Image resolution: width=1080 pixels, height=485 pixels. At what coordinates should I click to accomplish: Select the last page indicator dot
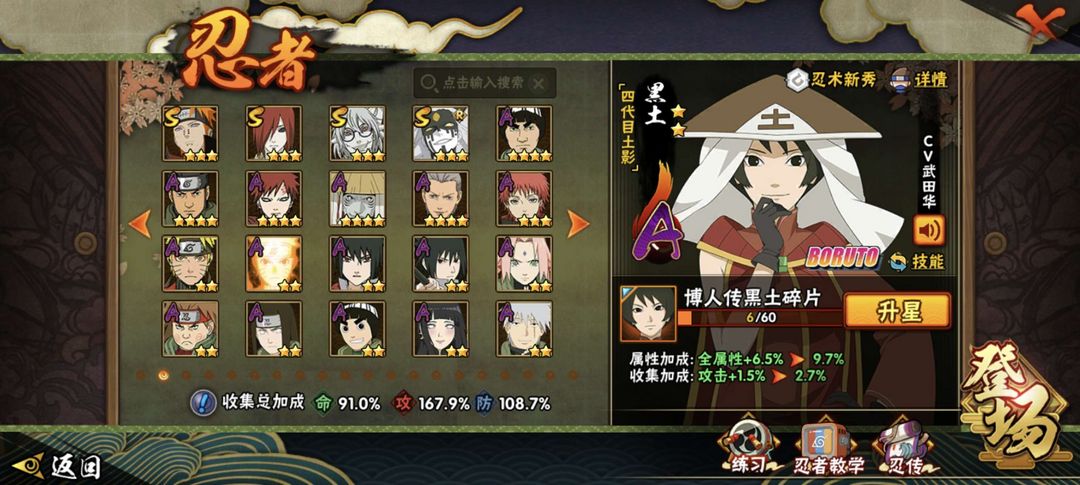[572, 375]
